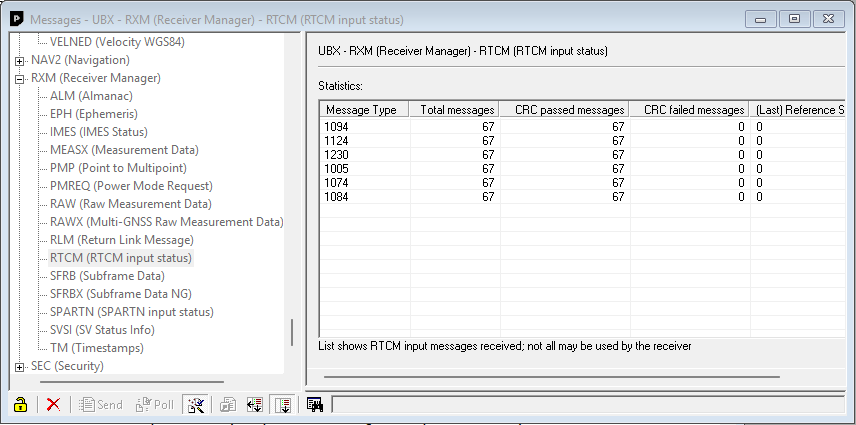This screenshot has height=425, width=856.
Task: Select message type 1074 row
Action: pyautogui.click(x=582, y=183)
